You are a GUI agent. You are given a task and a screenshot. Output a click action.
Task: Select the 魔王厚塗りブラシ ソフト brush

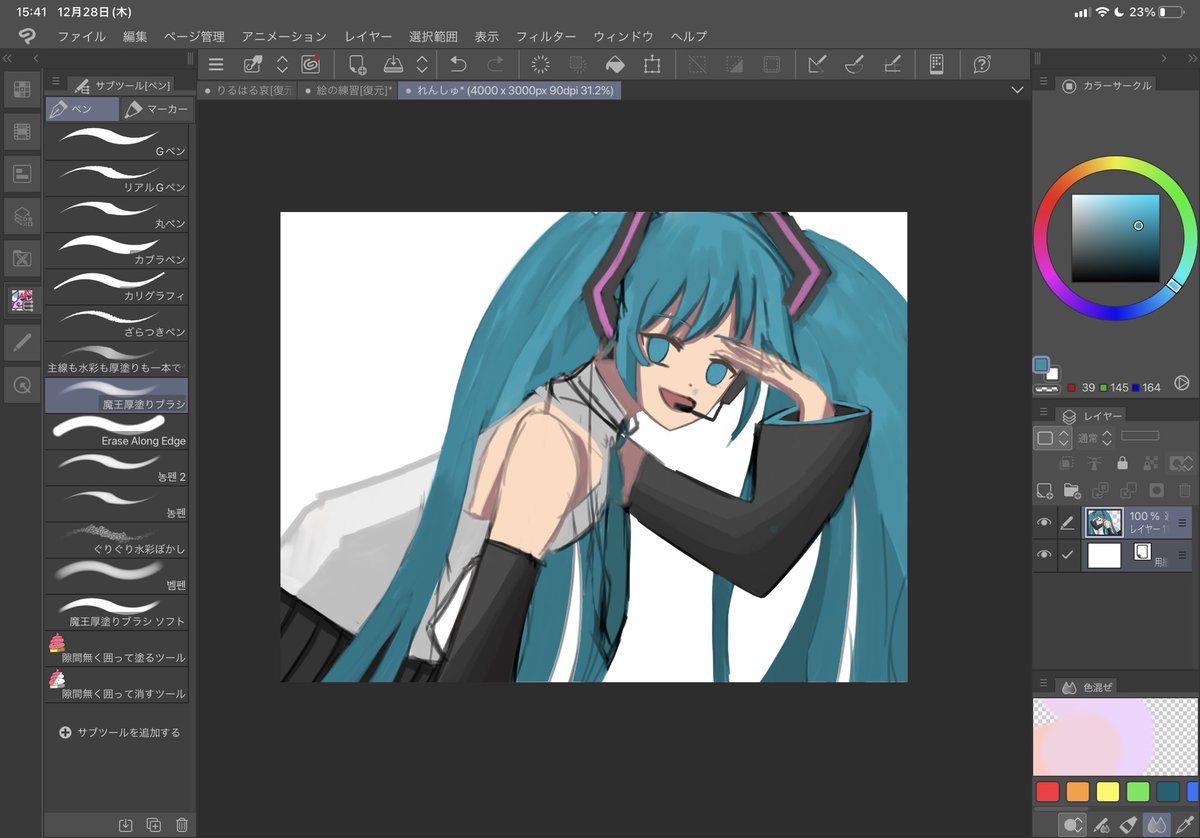[x=117, y=611]
